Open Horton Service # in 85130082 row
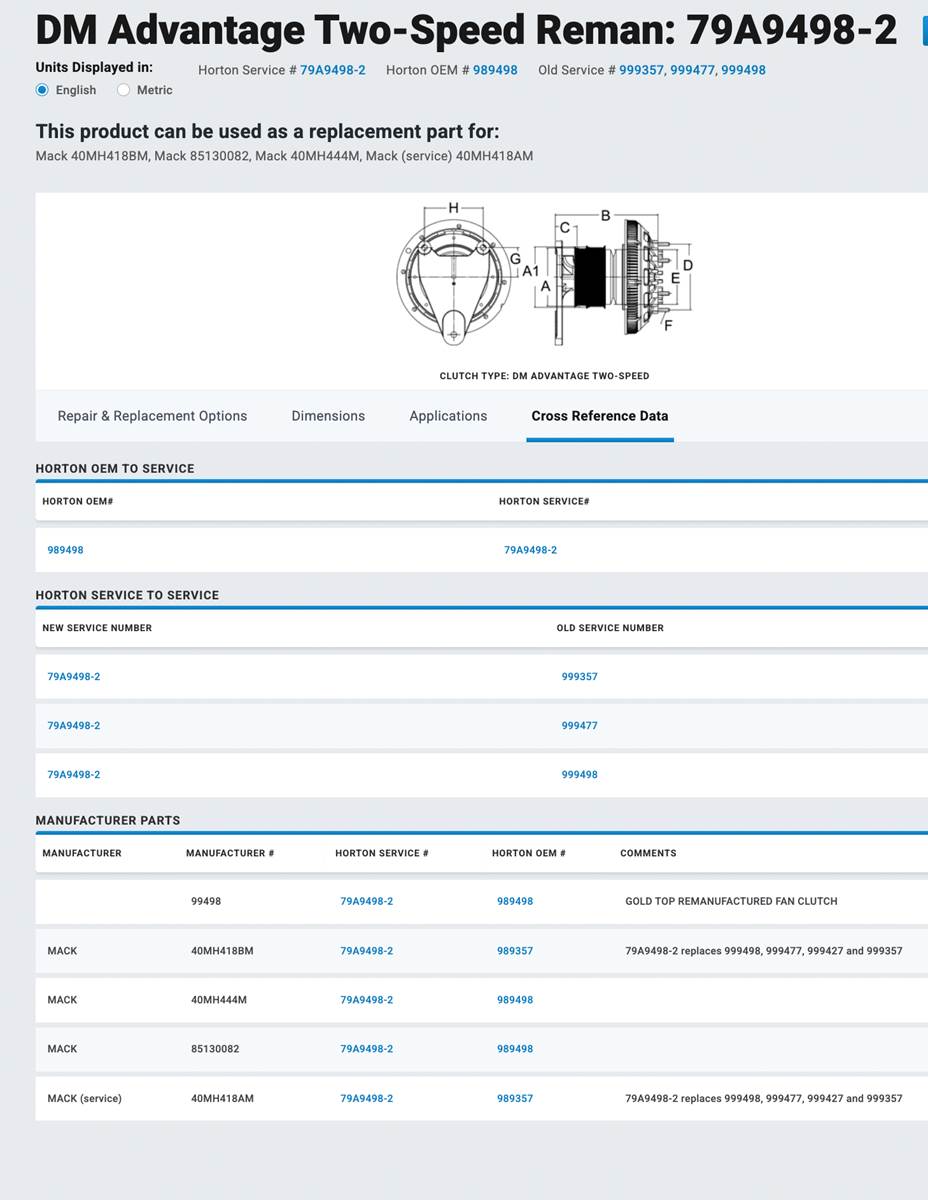This screenshot has height=1200, width=928. tap(367, 1049)
